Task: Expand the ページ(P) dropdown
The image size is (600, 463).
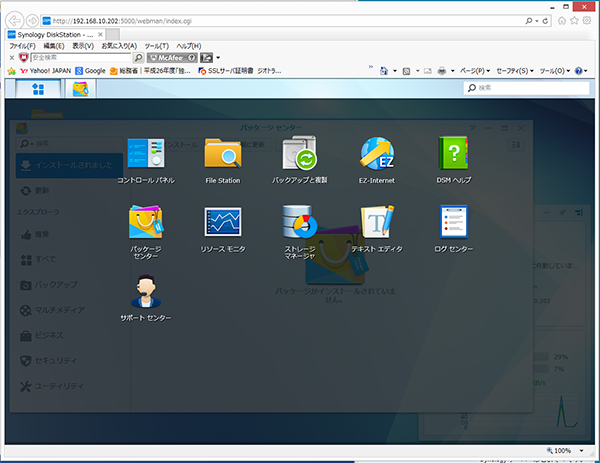Action: (x=475, y=71)
